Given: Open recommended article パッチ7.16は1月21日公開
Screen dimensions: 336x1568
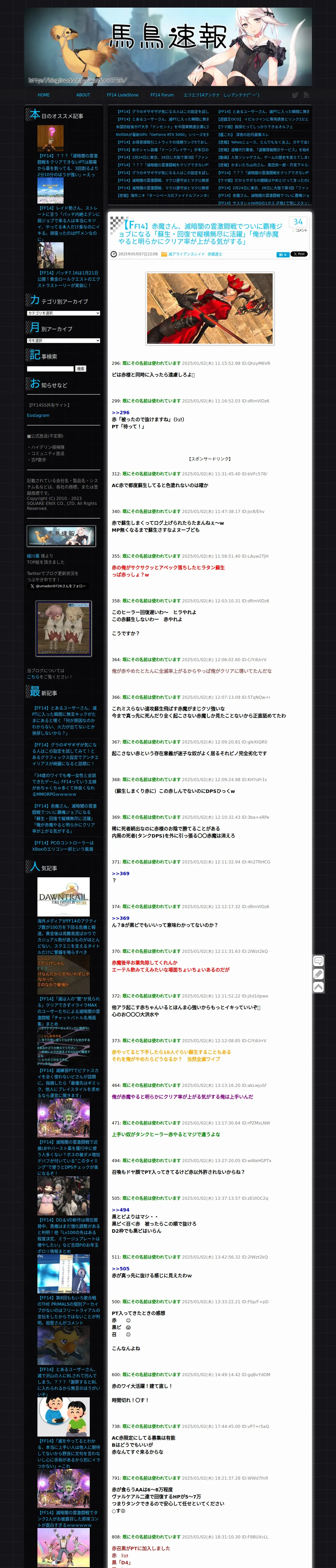Looking at the screenshot, I should (x=68, y=279).
